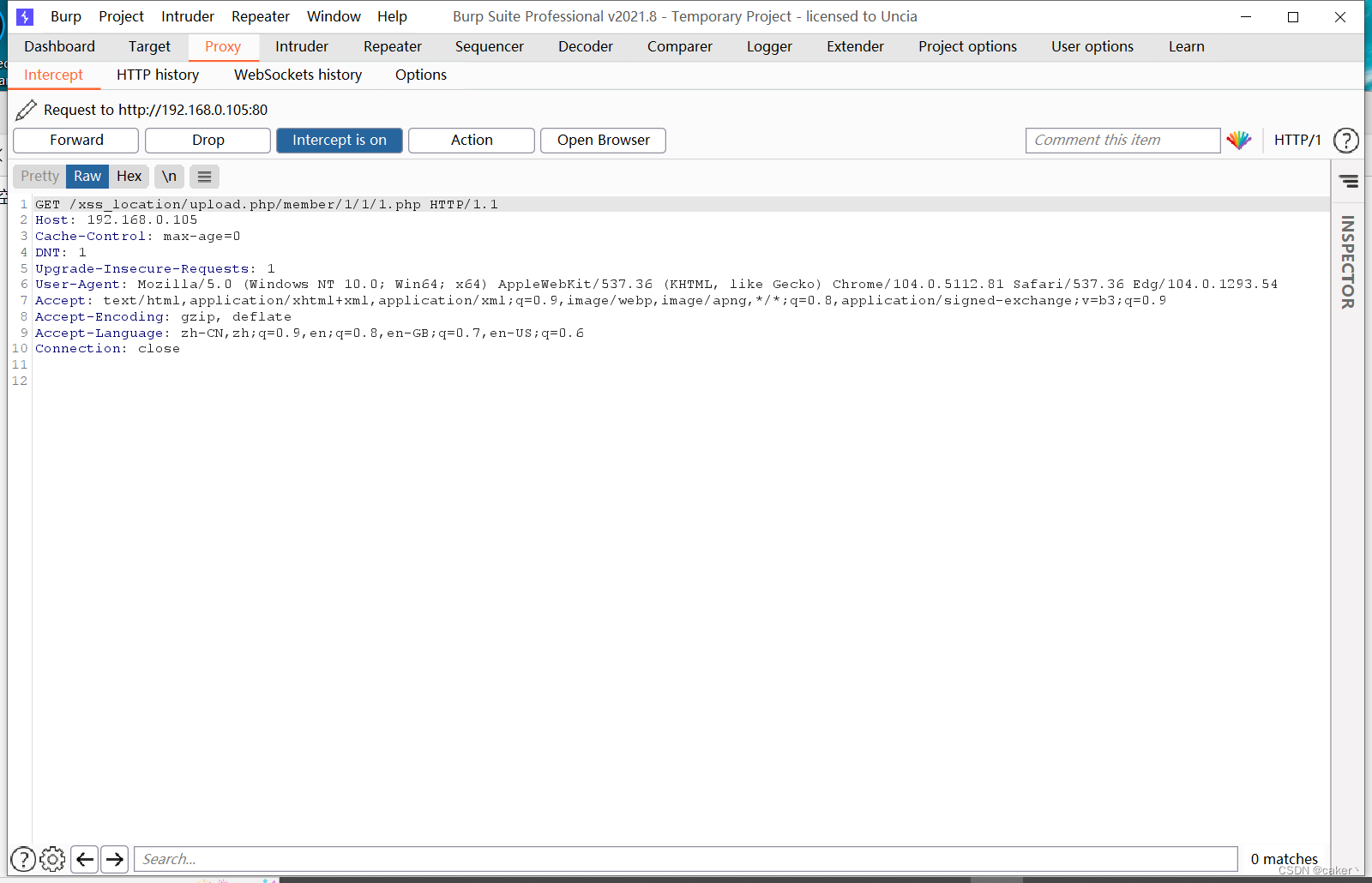Open the message editor hamburger menu
The height and width of the screenshot is (883, 1372).
204,177
